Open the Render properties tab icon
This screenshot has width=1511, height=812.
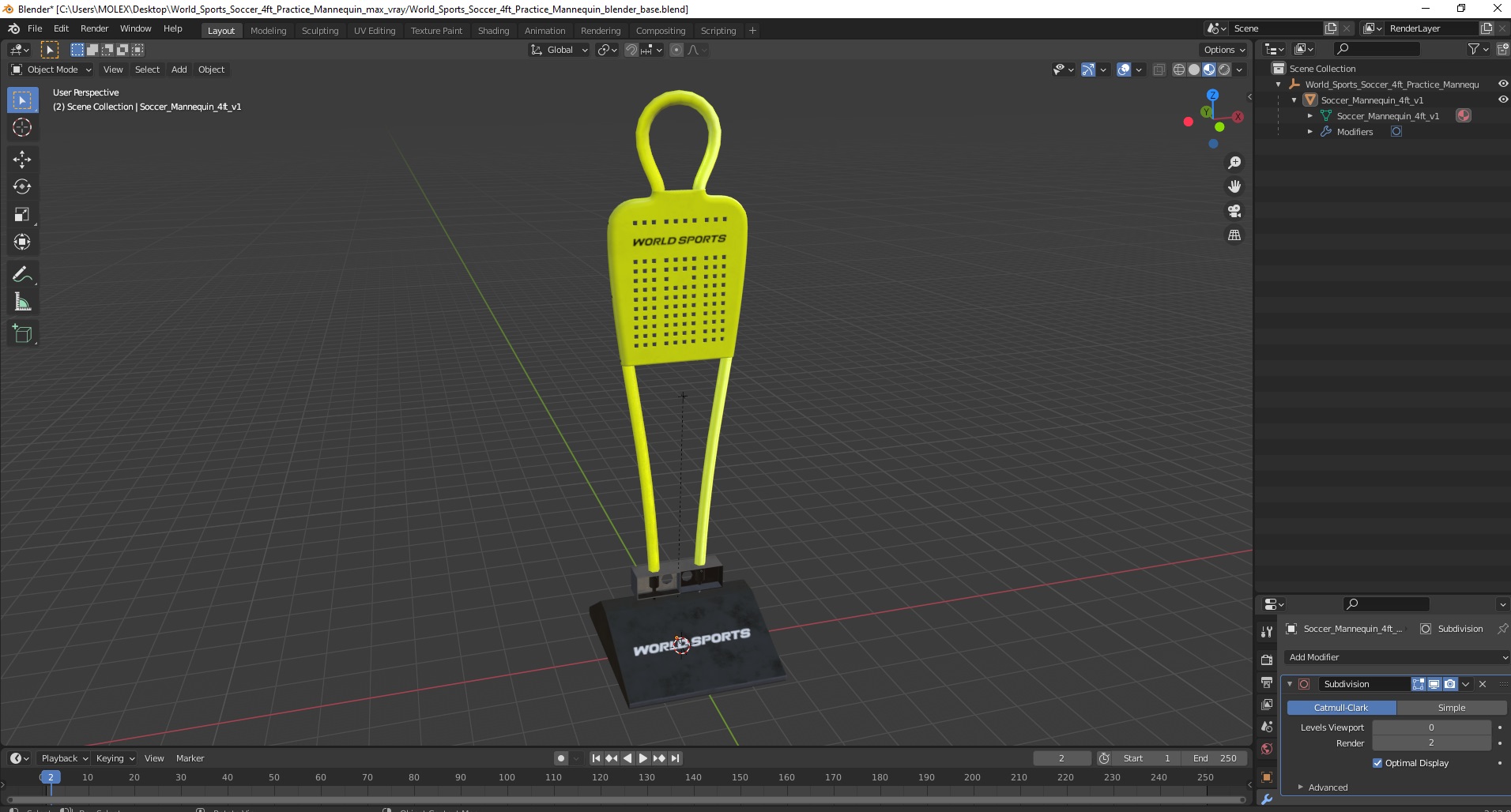[x=1267, y=660]
